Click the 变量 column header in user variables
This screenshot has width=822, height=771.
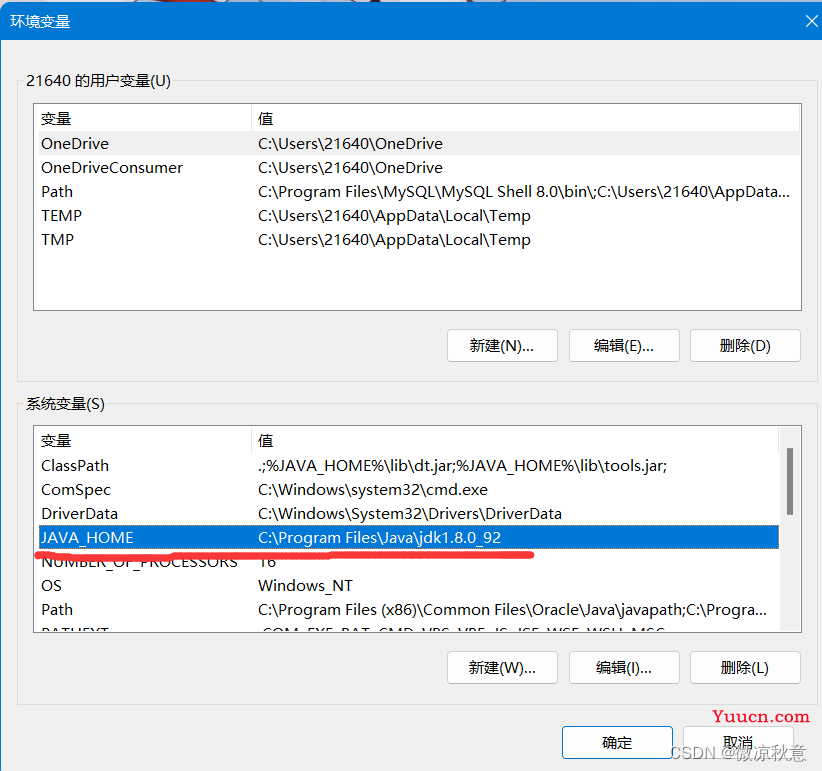point(143,118)
